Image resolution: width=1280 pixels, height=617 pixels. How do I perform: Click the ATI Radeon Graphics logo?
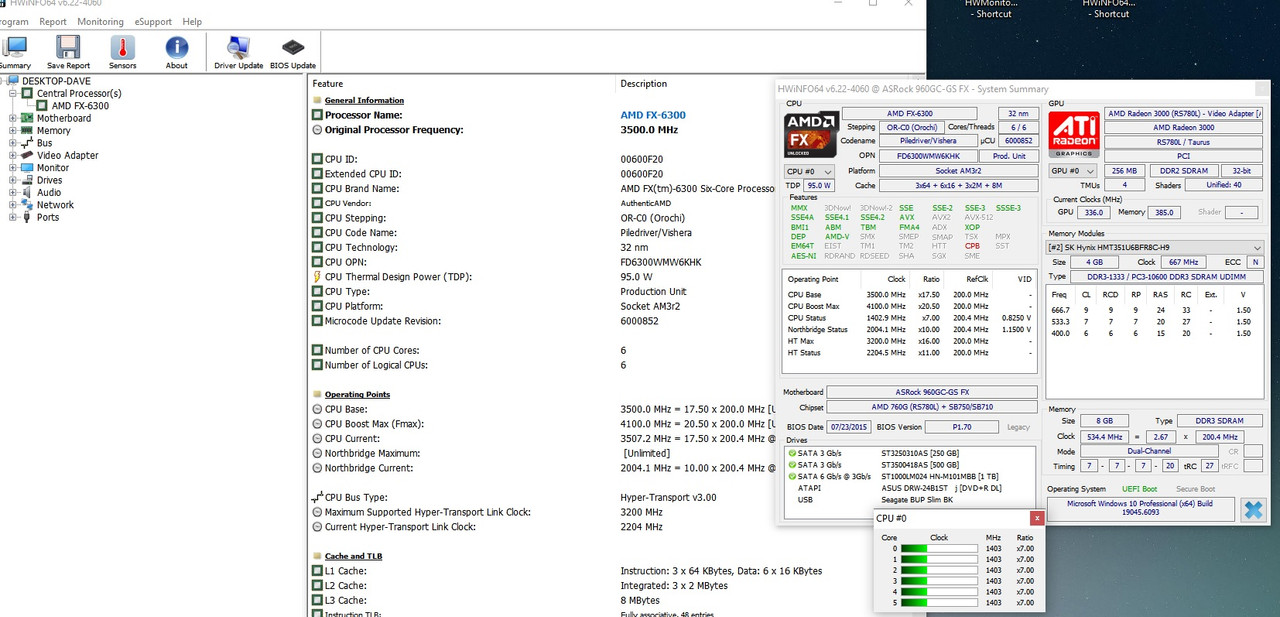[x=1073, y=134]
